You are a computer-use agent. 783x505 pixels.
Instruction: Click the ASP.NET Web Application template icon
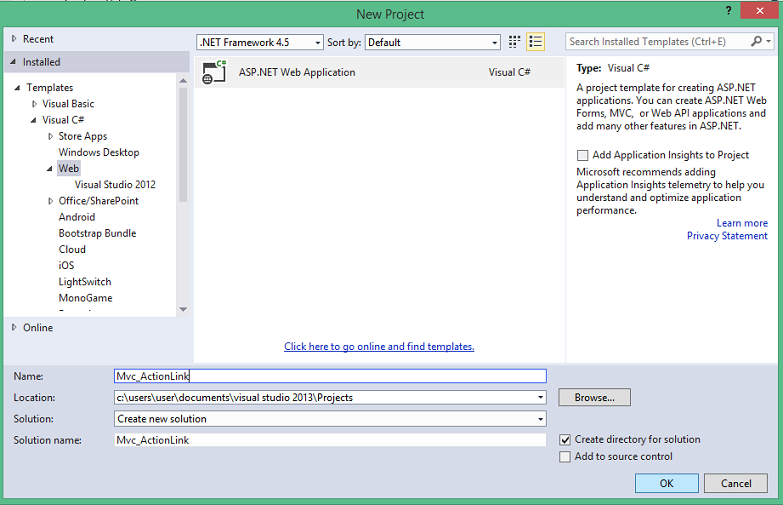click(x=214, y=72)
